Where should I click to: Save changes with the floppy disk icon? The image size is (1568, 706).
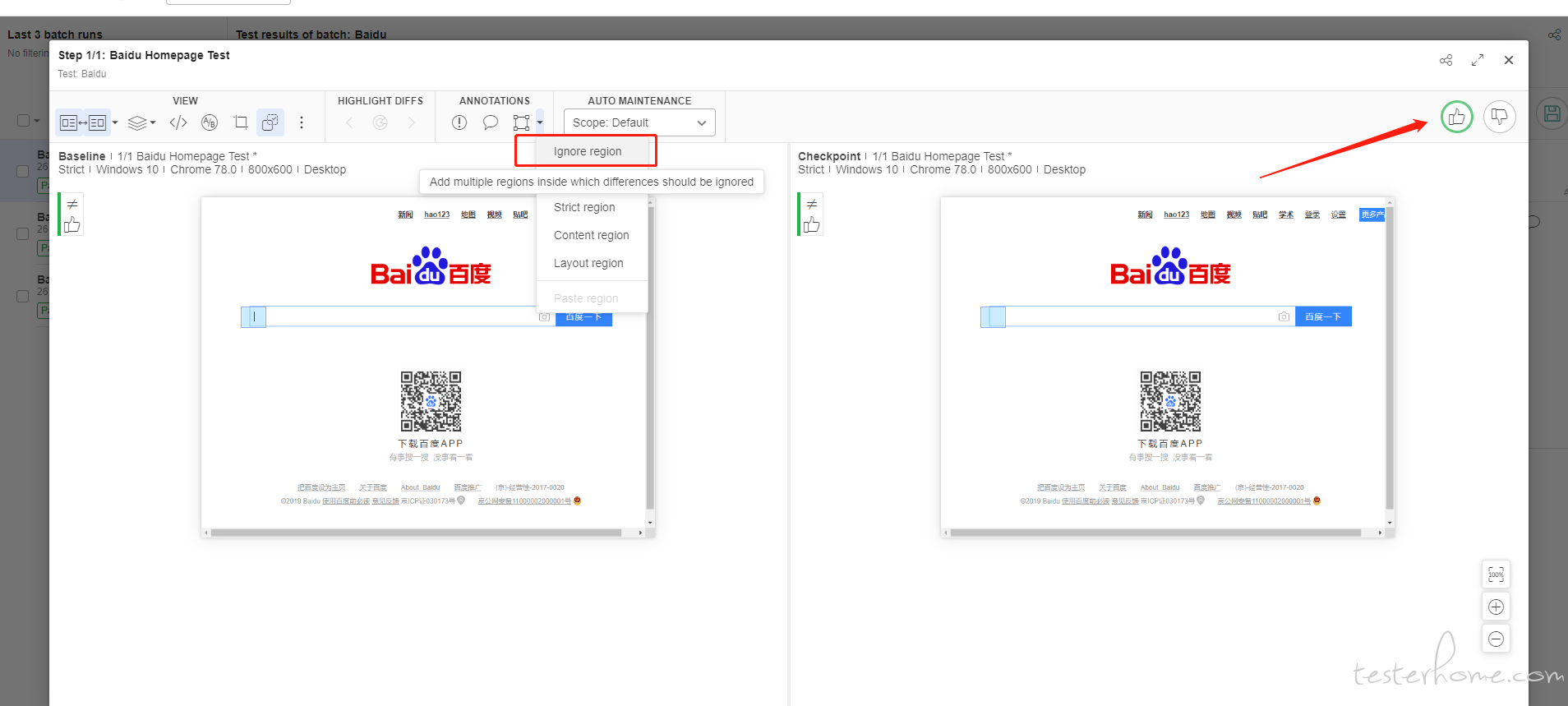[x=1552, y=113]
